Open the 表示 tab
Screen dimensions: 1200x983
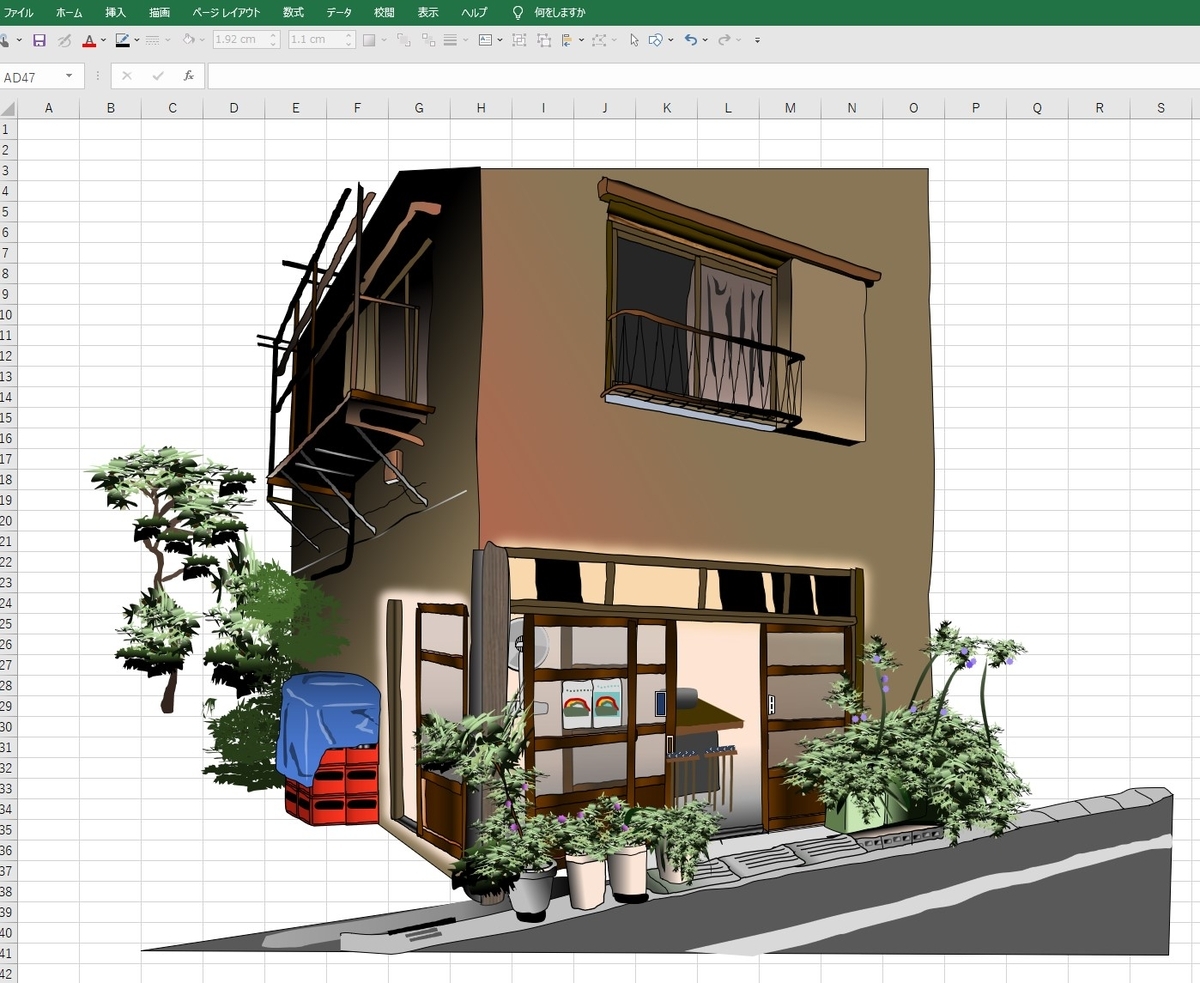point(428,13)
